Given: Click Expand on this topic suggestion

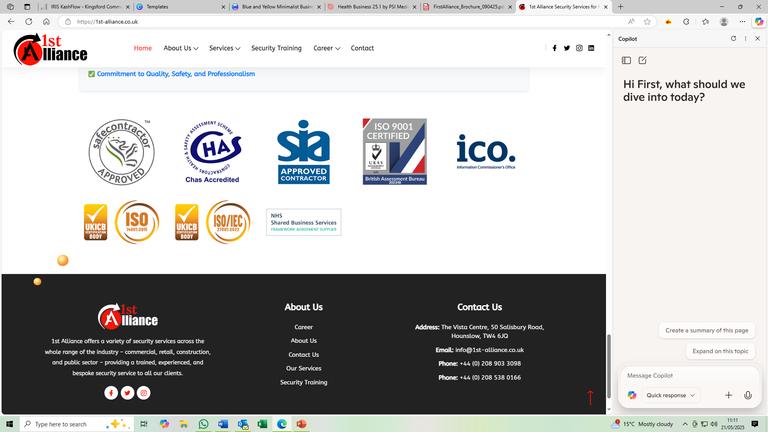Looking at the screenshot, I should (x=720, y=351).
